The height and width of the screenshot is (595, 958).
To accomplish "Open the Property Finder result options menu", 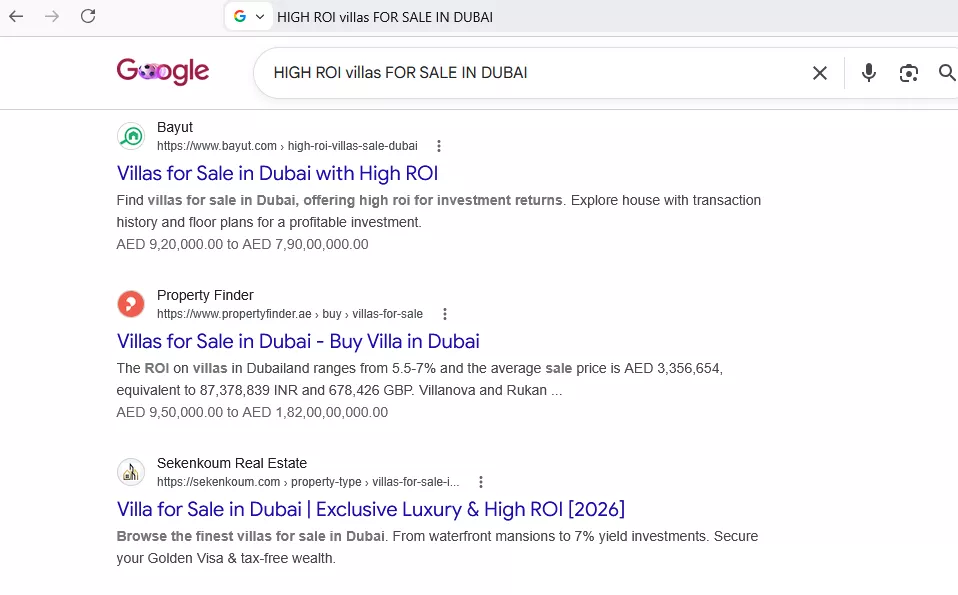I will (x=445, y=314).
